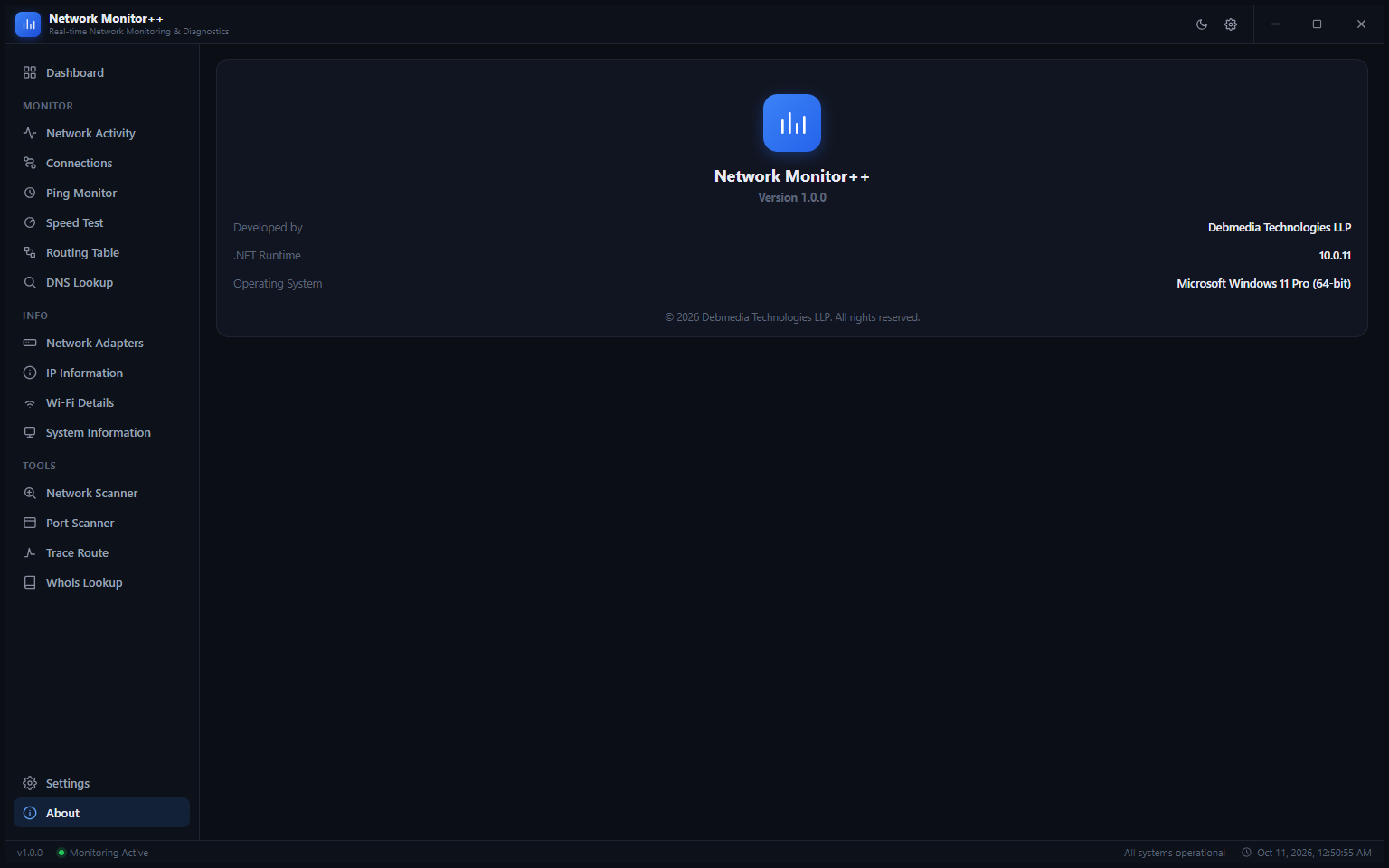
Task: Click the Trace Route icon
Action: click(30, 552)
